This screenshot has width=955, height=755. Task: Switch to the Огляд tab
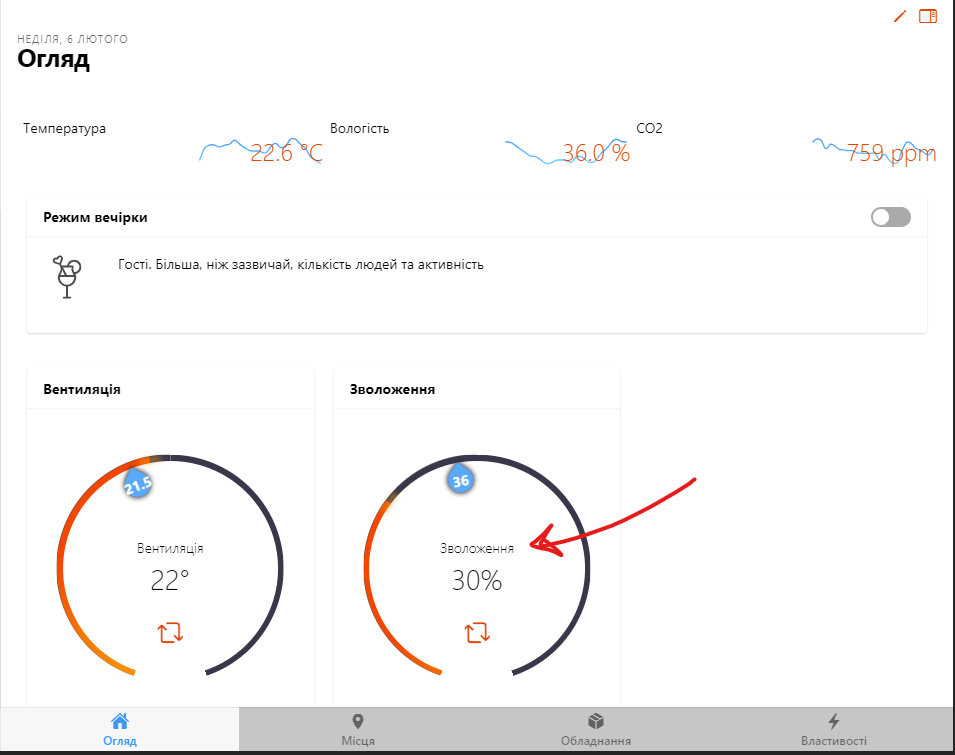pyautogui.click(x=120, y=729)
